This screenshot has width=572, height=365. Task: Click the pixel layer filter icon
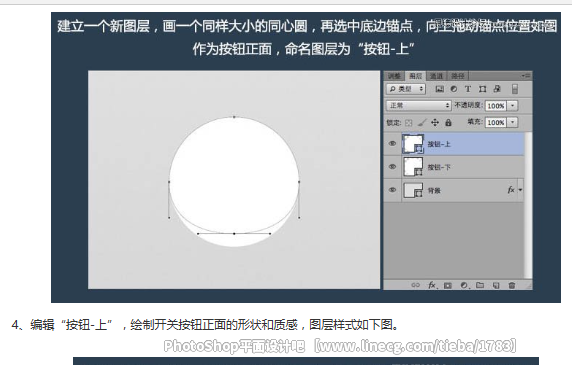coord(440,89)
